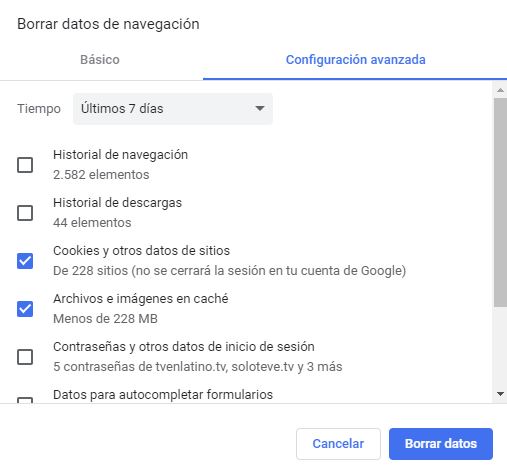Open the Tiempo range dropdown
This screenshot has height=474, width=507.
click(173, 109)
